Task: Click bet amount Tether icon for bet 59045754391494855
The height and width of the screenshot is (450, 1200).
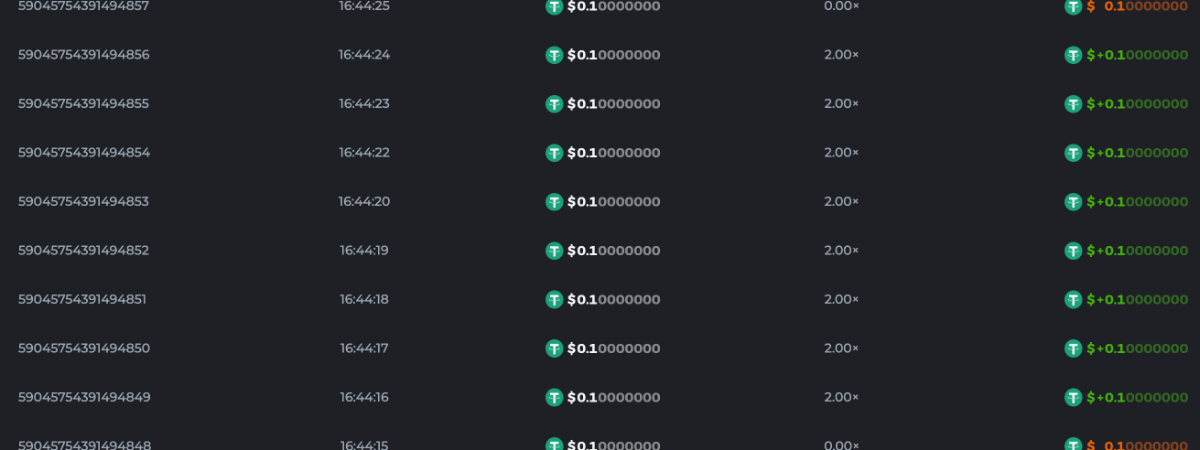Action: [554, 104]
